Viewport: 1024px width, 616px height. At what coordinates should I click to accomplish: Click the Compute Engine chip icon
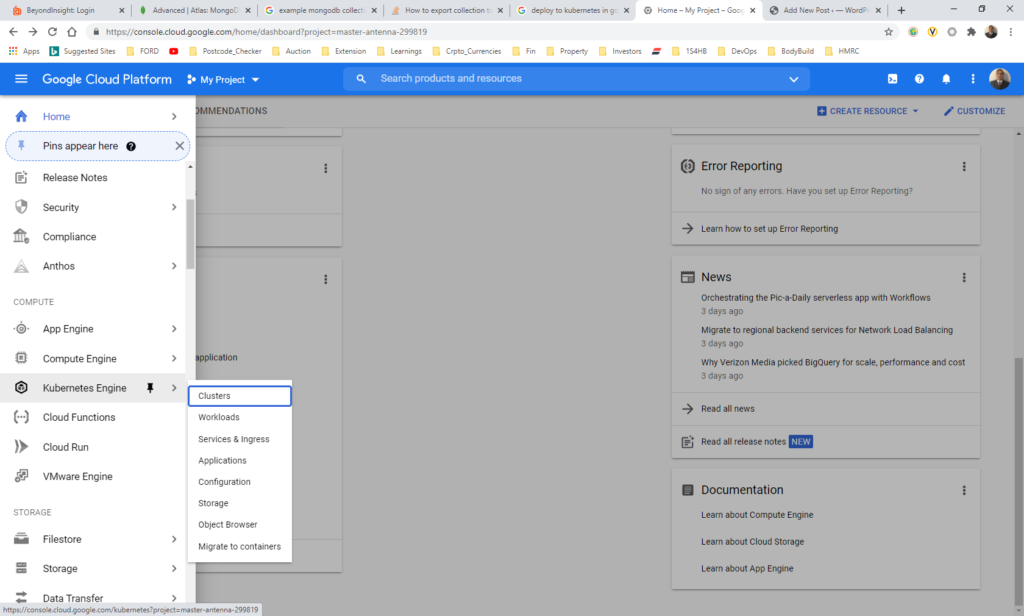pyautogui.click(x=21, y=358)
